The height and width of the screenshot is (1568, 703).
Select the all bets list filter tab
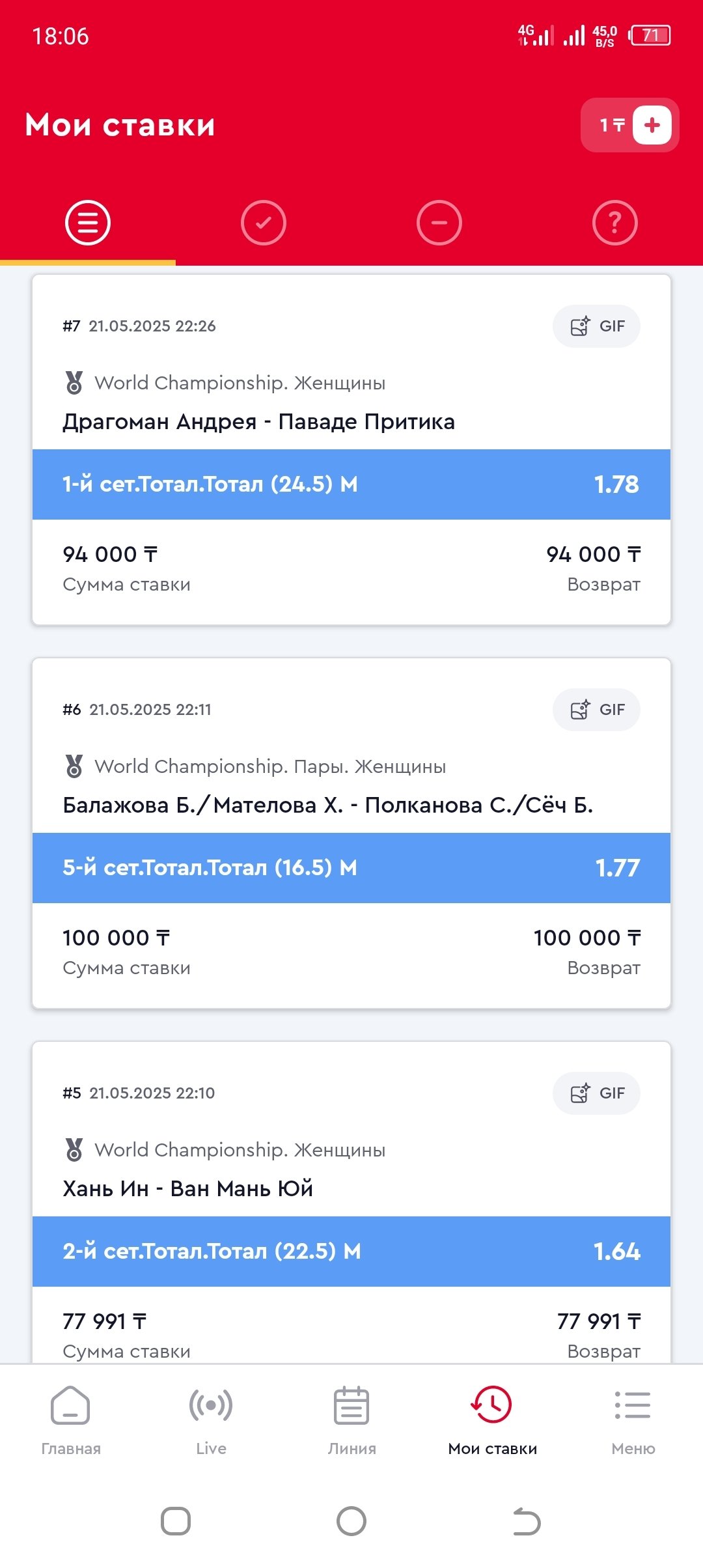88,223
